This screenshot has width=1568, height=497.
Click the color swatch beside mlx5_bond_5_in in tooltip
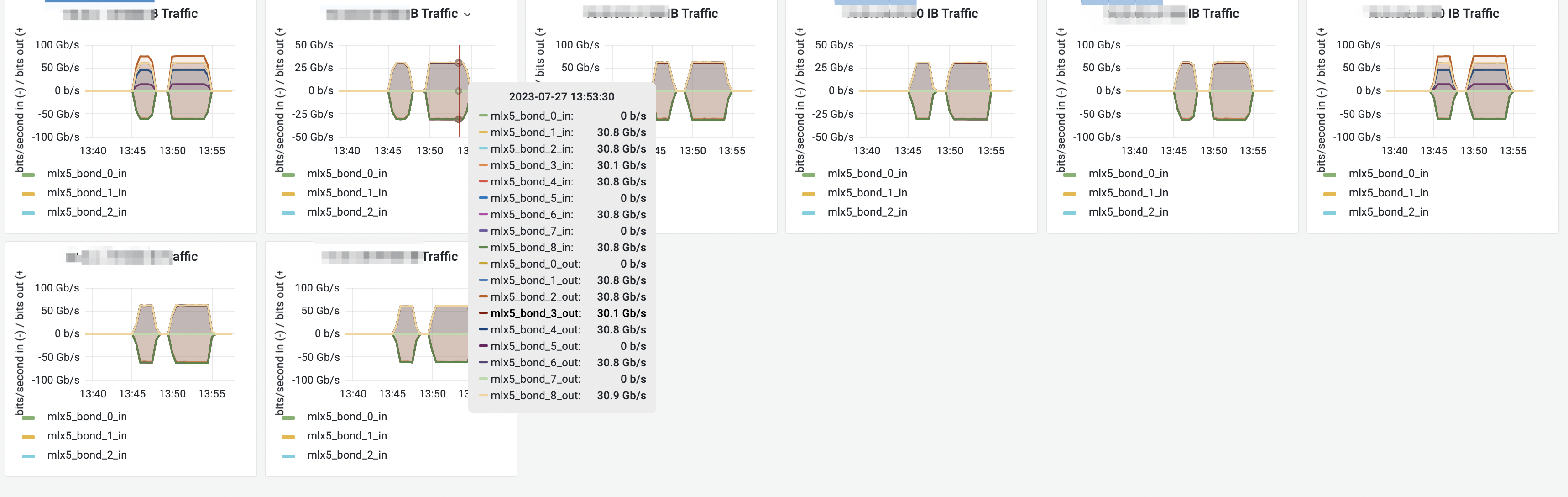pyautogui.click(x=484, y=198)
